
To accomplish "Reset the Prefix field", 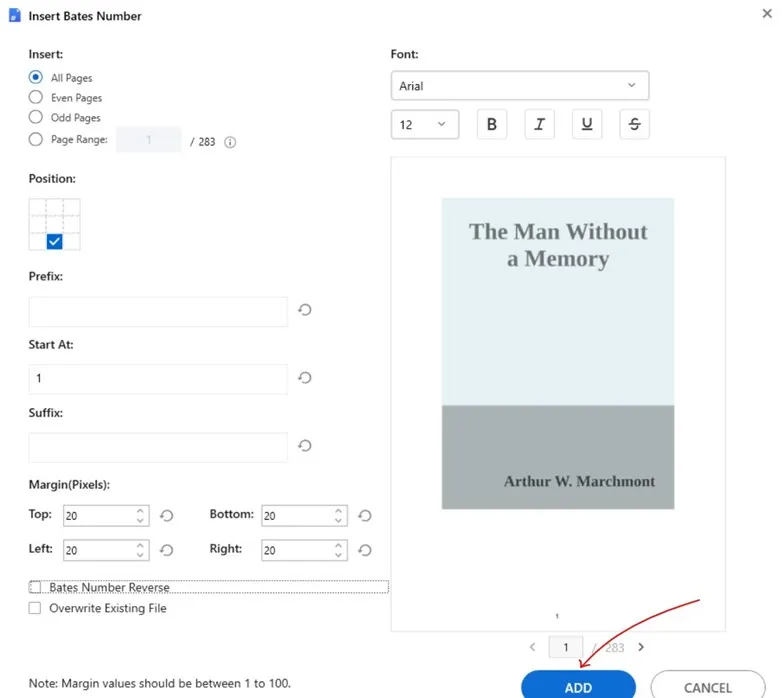I will pos(305,310).
